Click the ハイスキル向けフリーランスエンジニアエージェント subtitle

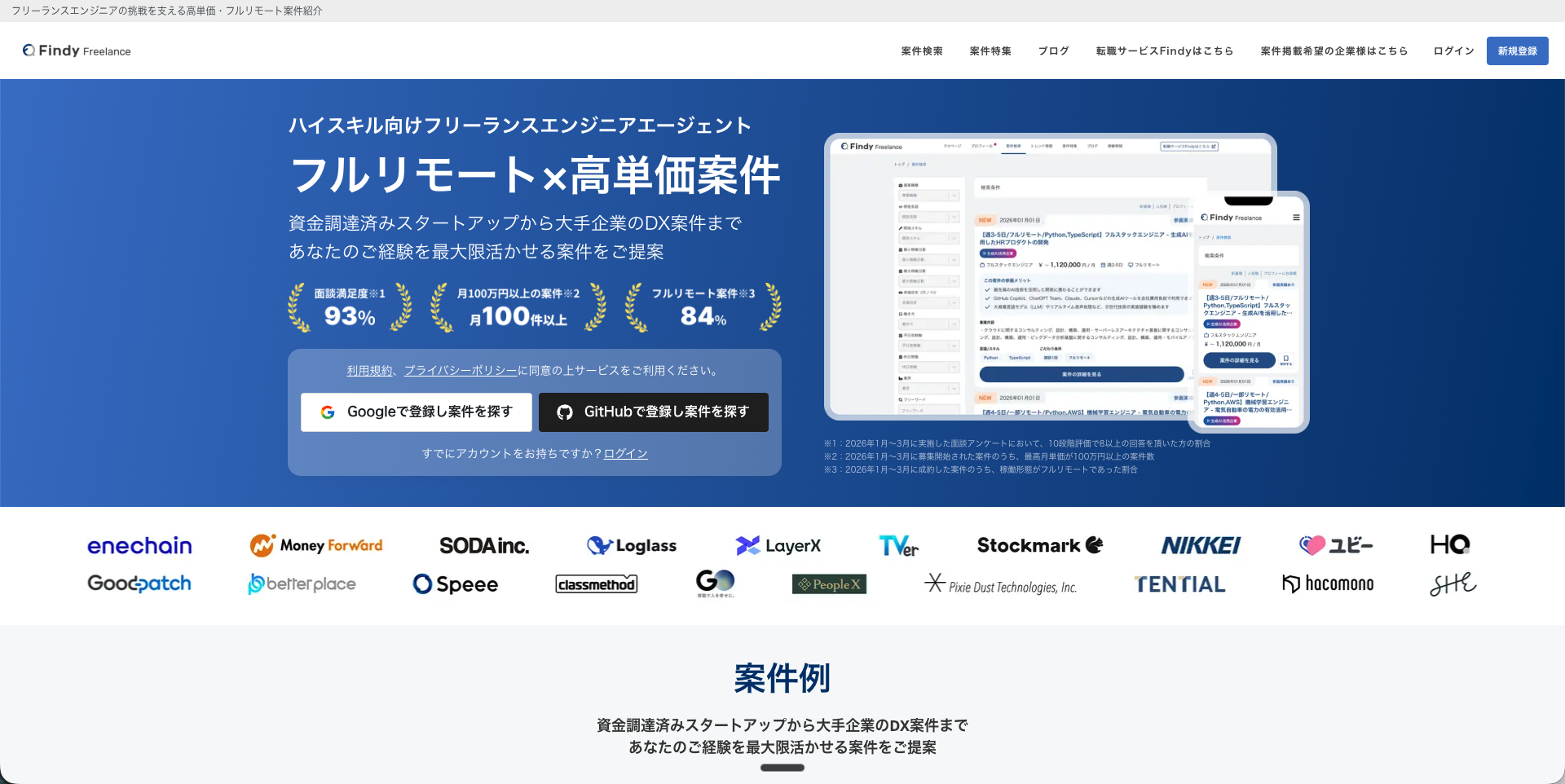520,126
